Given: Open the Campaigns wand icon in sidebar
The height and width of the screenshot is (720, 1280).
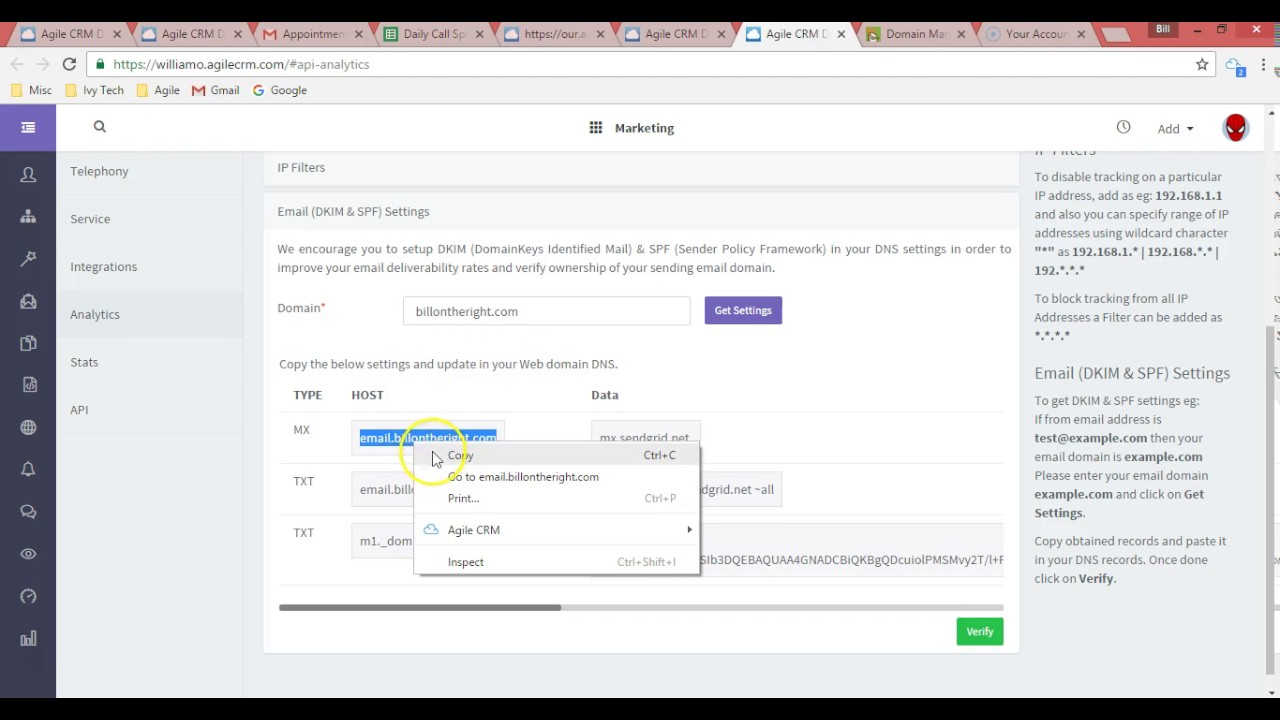Looking at the screenshot, I should click(x=28, y=259).
